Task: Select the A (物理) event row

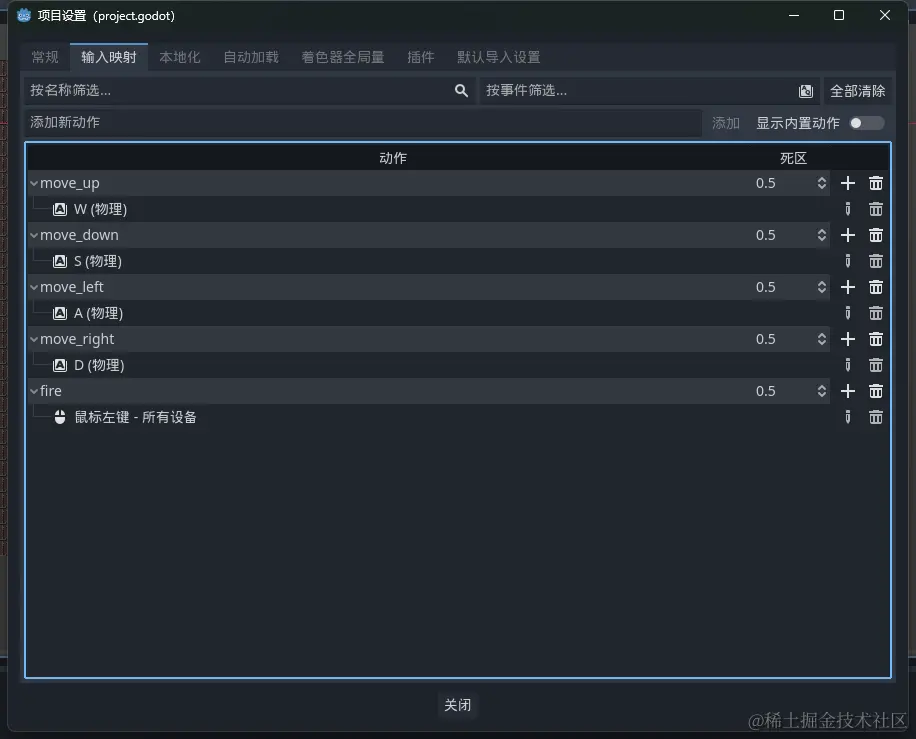Action: pos(429,313)
